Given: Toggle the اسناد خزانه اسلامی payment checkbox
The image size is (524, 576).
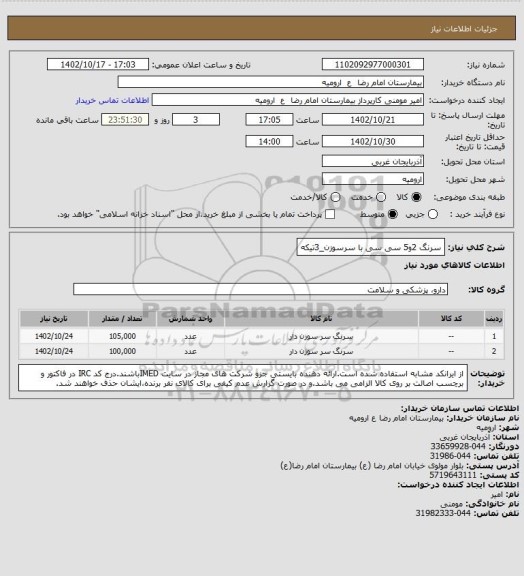Looking at the screenshot, I should (330, 214).
